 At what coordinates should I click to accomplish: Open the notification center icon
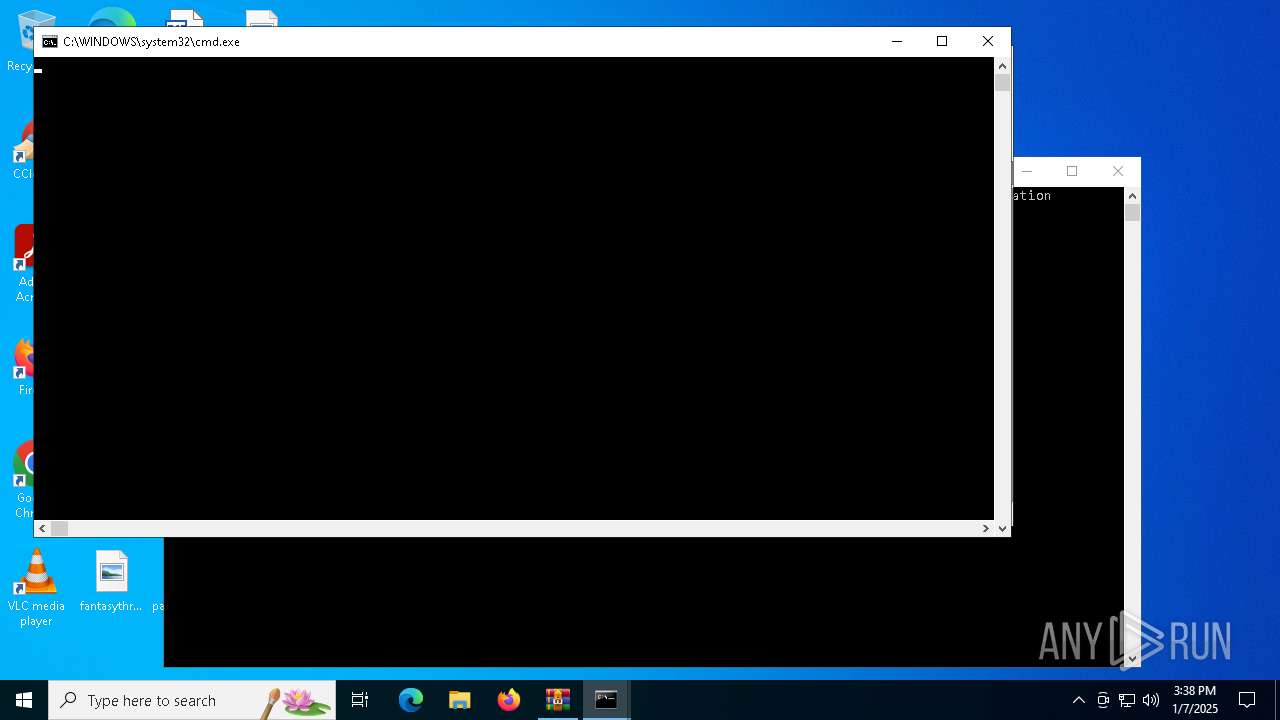pos(1247,700)
